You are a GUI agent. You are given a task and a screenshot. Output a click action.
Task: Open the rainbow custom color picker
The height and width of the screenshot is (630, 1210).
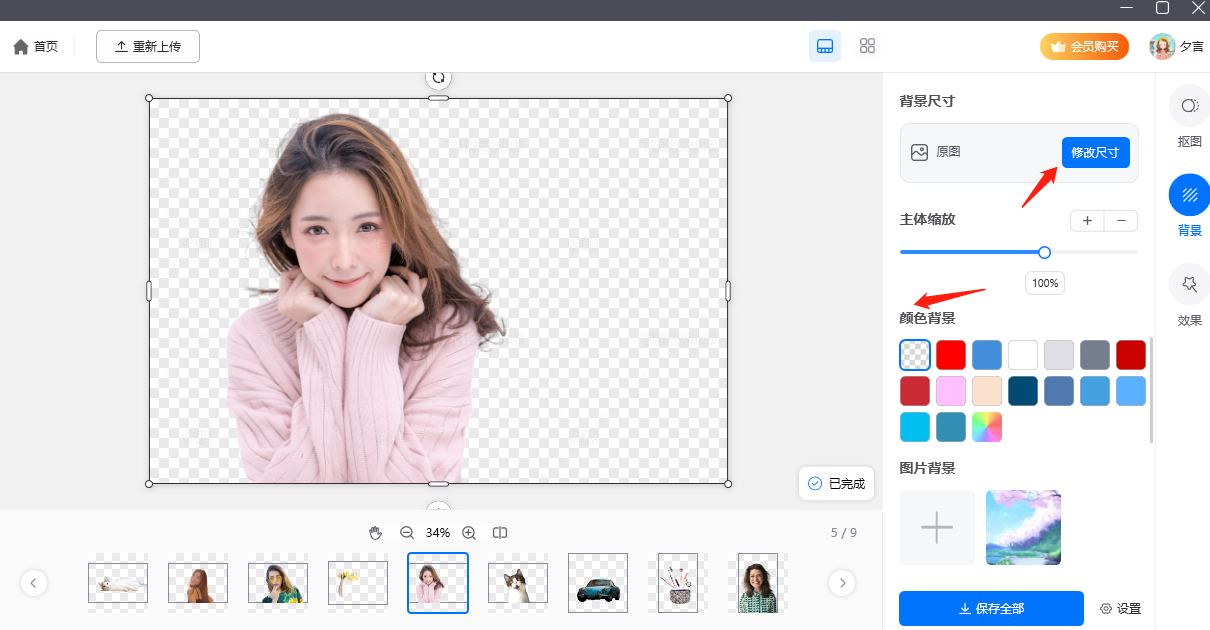987,427
